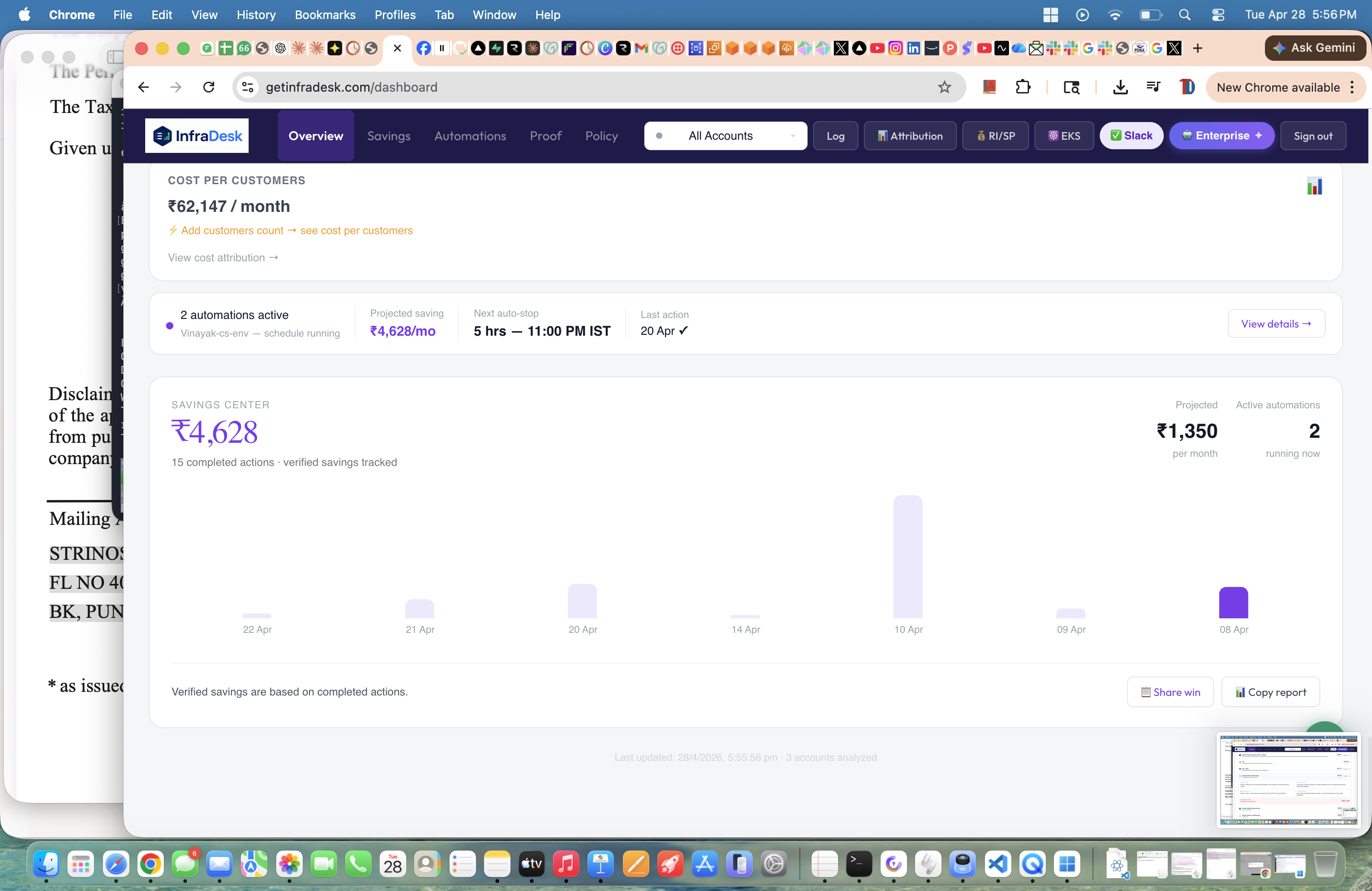Switch to the Gmail tab
This screenshot has width=1372, height=891.
(x=641, y=49)
